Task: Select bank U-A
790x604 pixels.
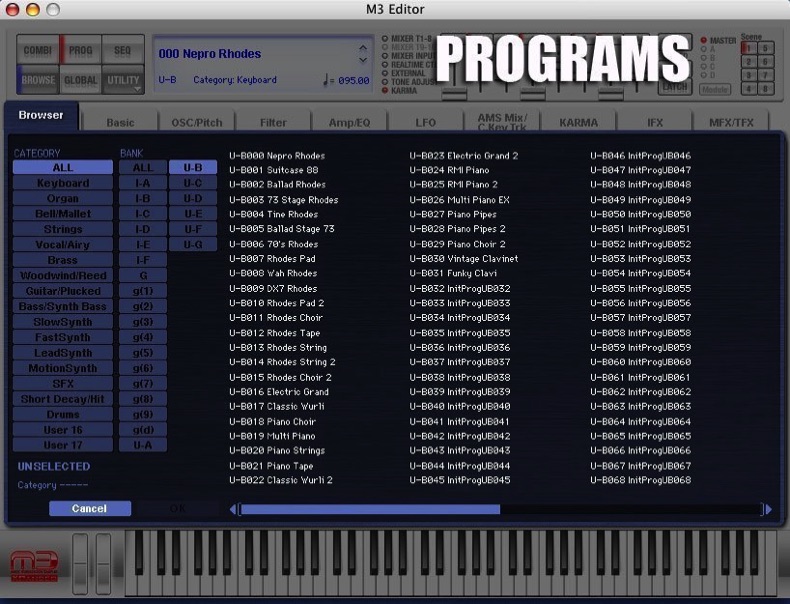Action: pos(143,445)
